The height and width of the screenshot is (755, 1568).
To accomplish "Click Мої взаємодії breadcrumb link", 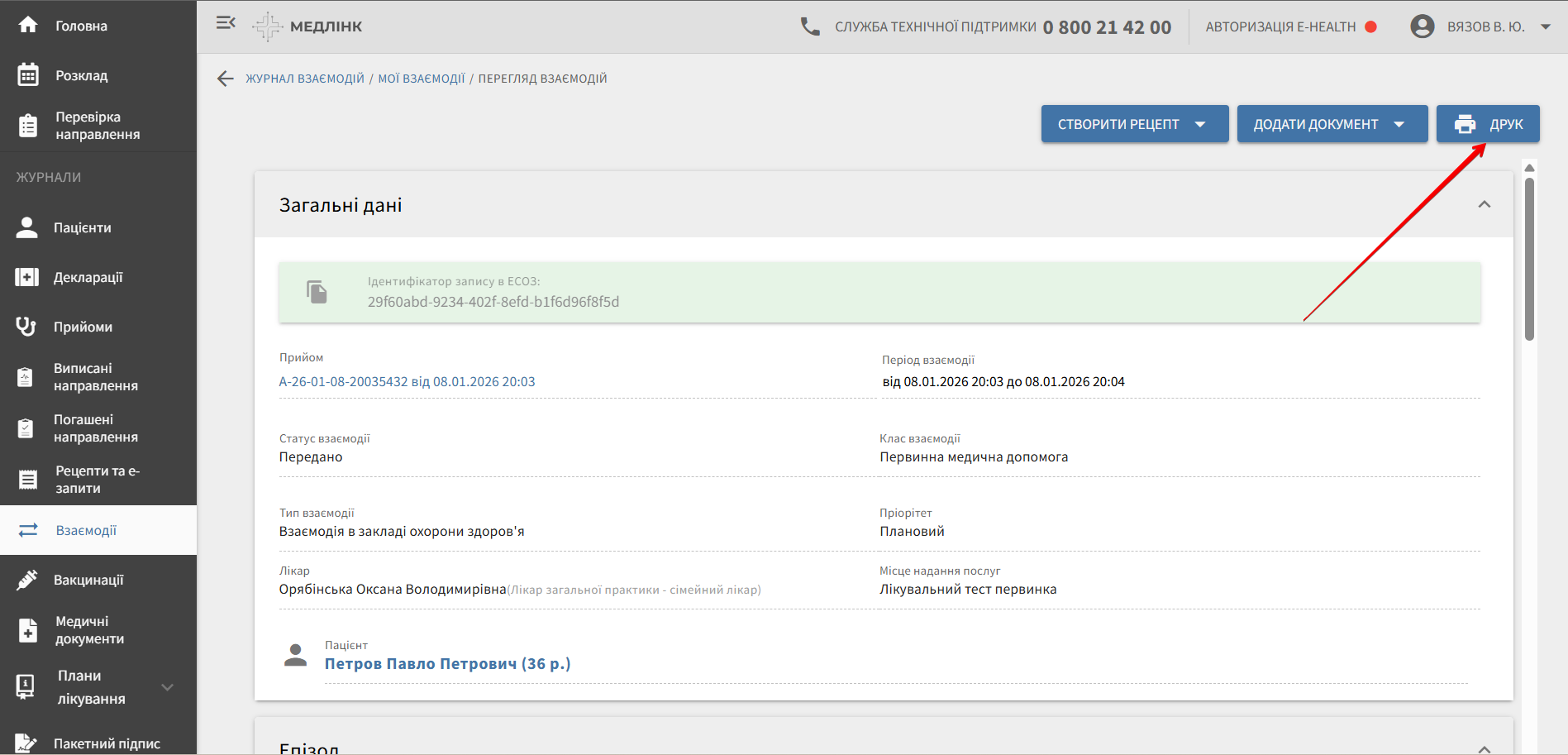I will 422,79.
